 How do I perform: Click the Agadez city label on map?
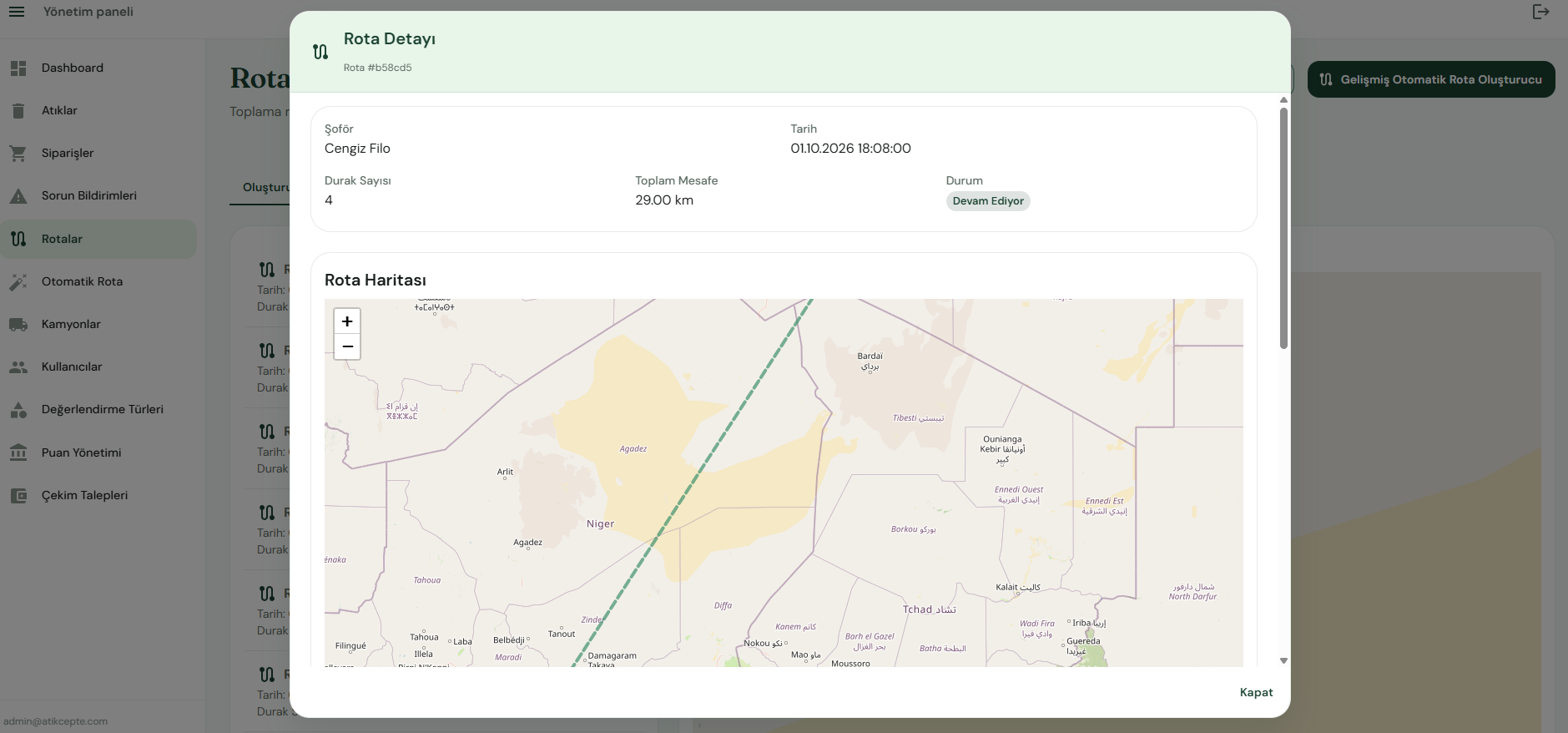coord(527,543)
